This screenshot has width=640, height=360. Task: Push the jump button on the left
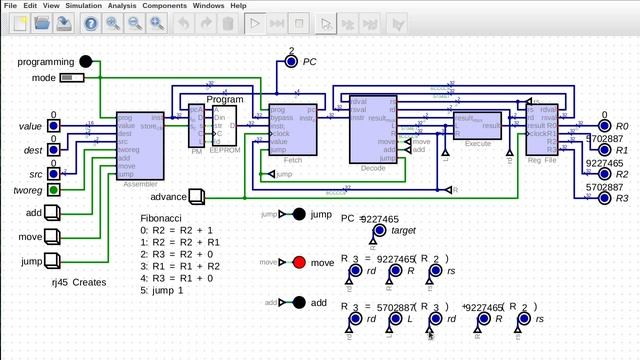pos(52,261)
